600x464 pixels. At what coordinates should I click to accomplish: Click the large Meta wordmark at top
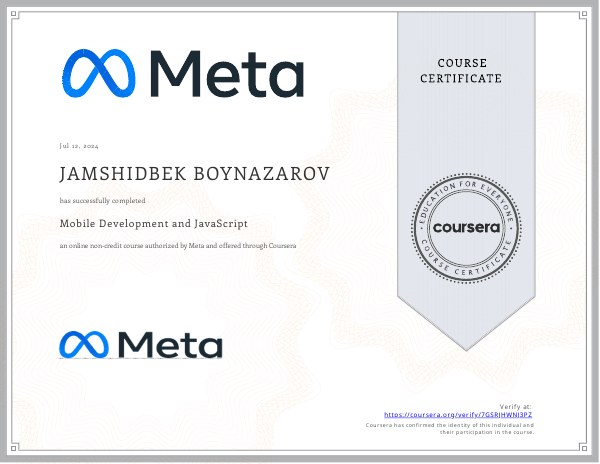227,74
